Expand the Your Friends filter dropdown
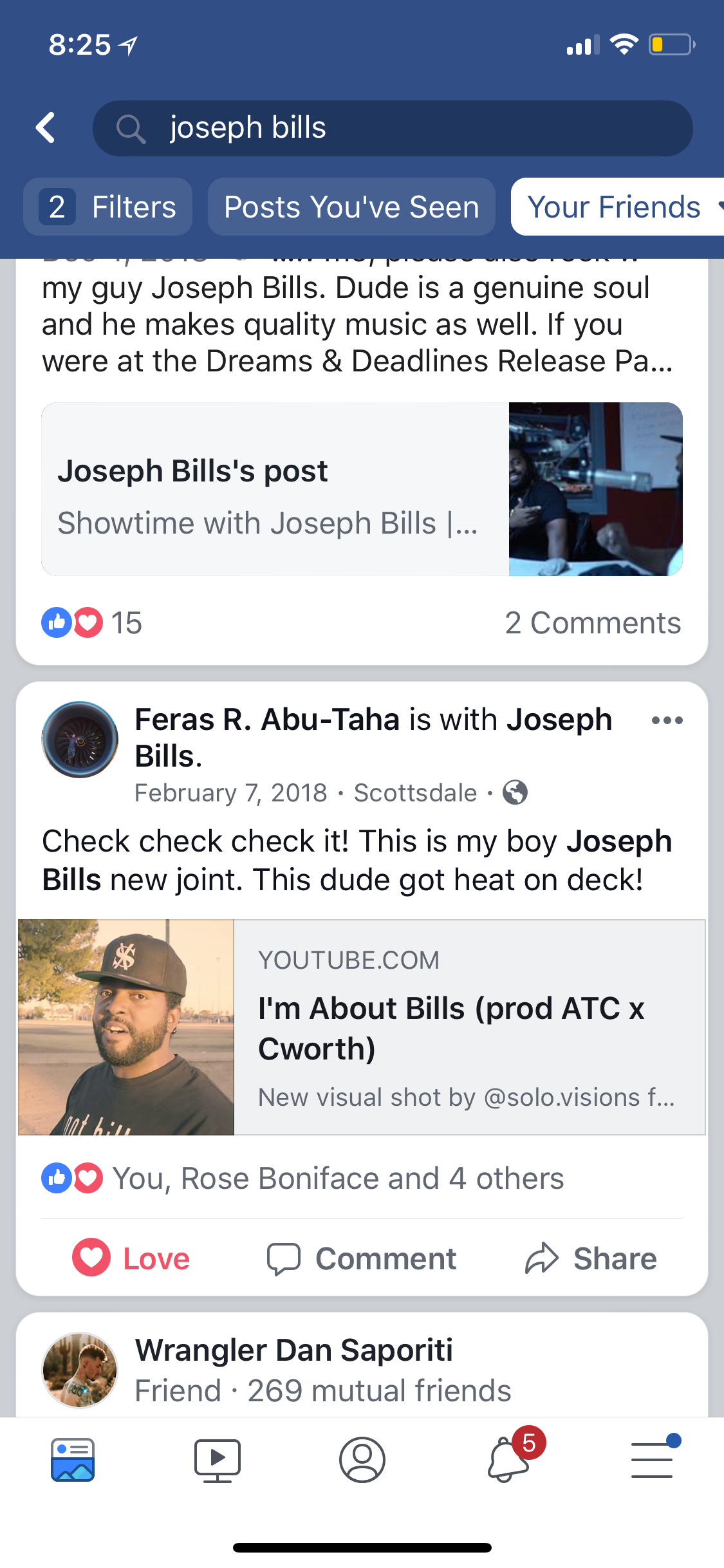This screenshot has width=724, height=1568. (618, 207)
